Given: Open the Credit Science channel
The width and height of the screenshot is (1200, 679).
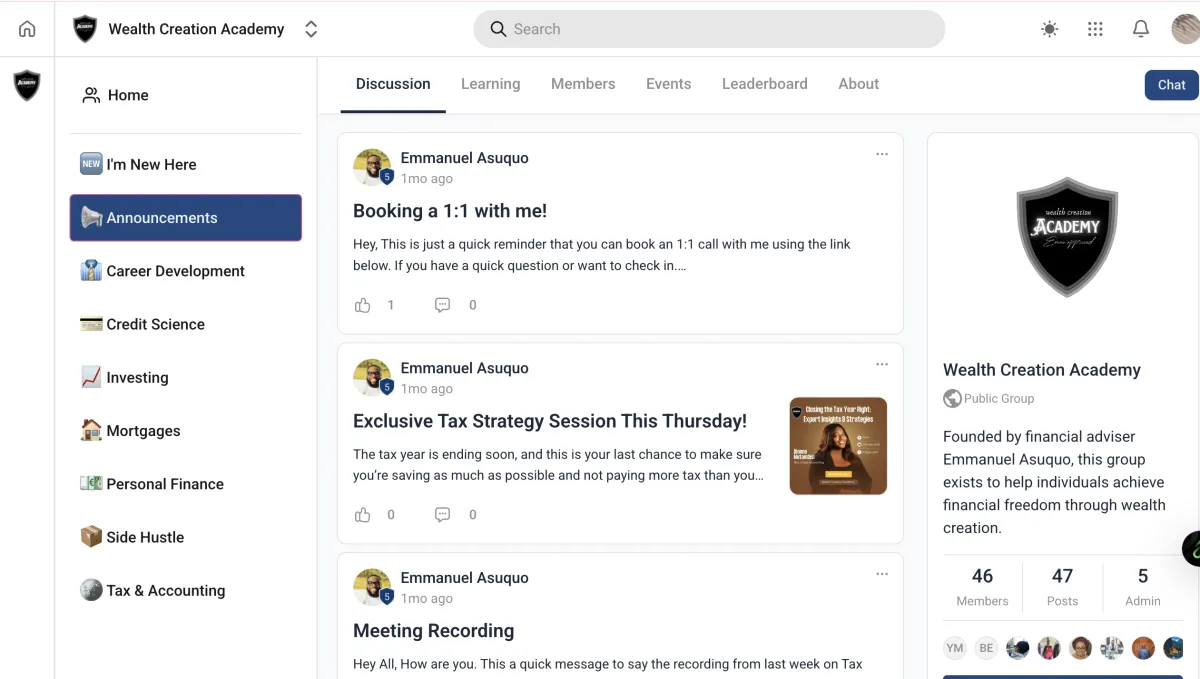Looking at the screenshot, I should coord(185,324).
